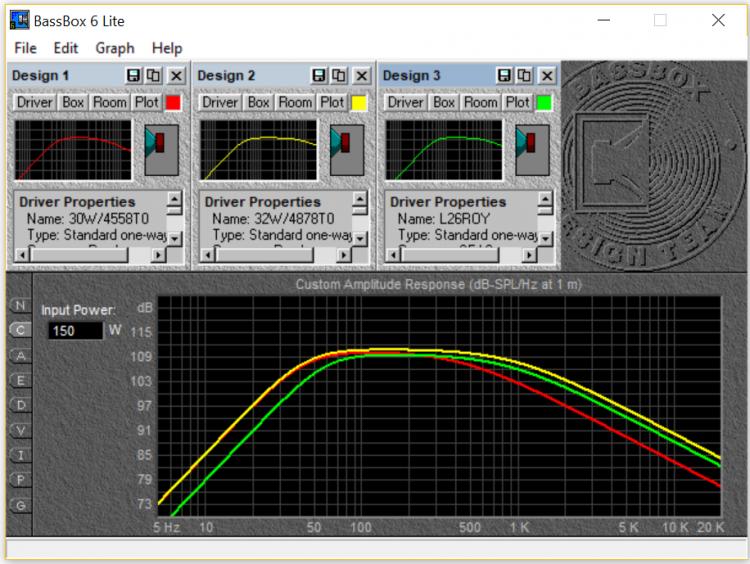Select the E graph tab

click(x=19, y=380)
